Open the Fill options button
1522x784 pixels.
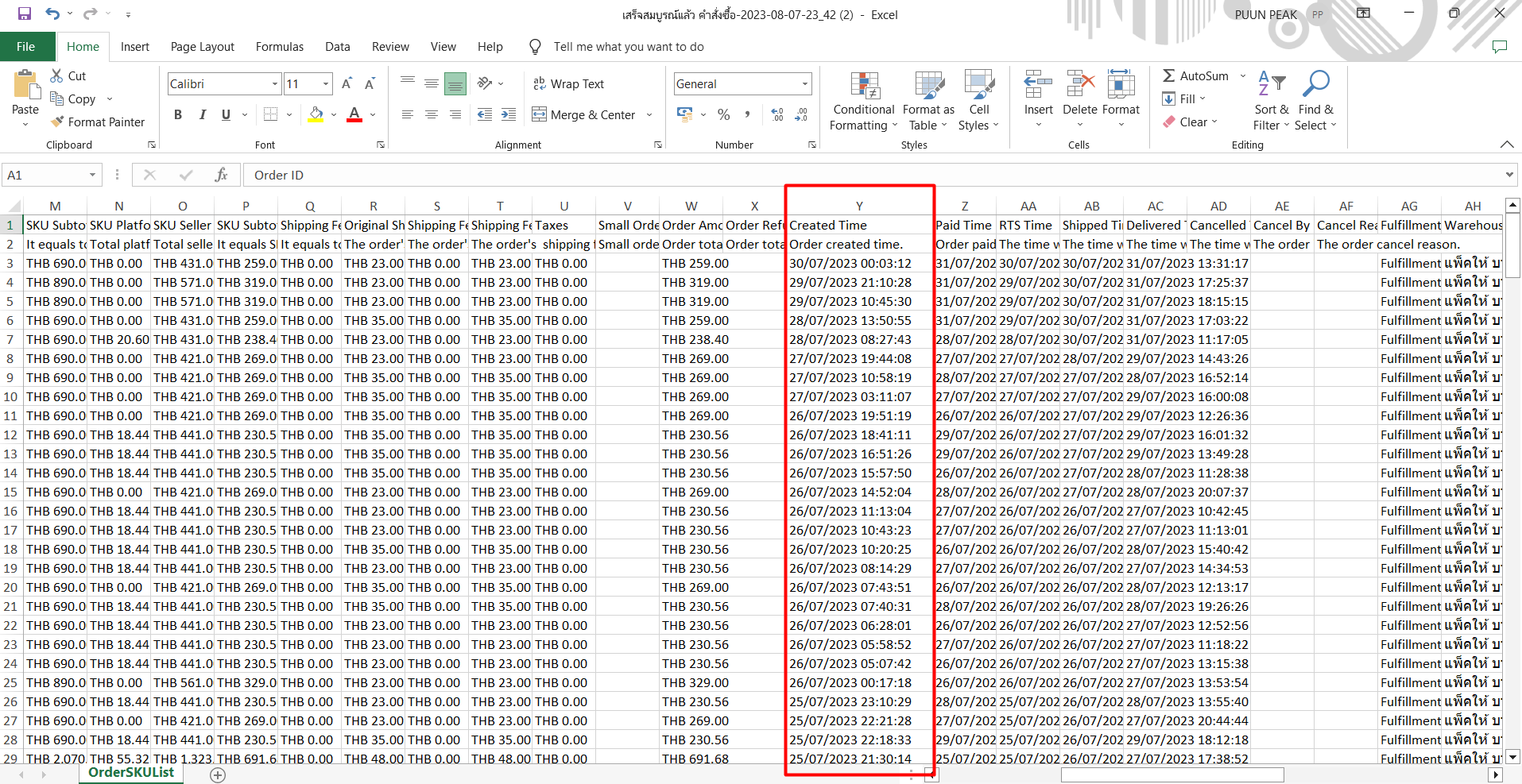(1184, 98)
